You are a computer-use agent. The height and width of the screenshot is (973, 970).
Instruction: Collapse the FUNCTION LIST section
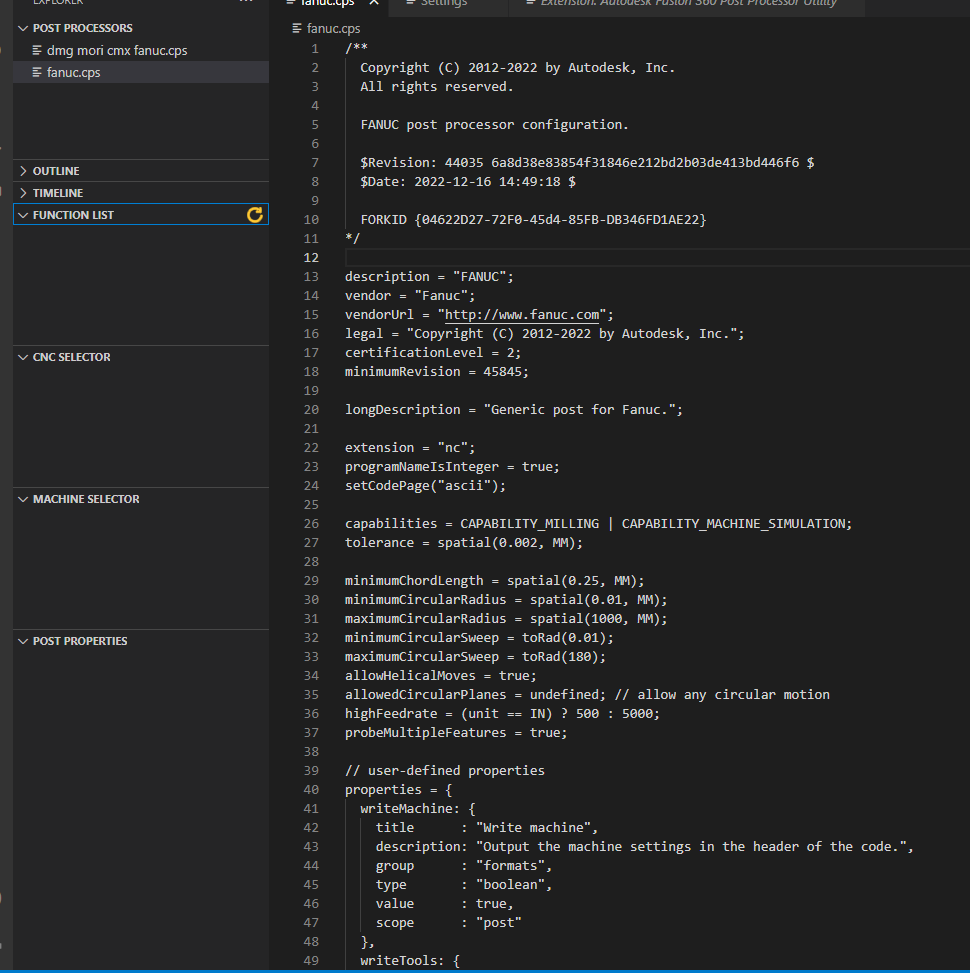pos(23,215)
